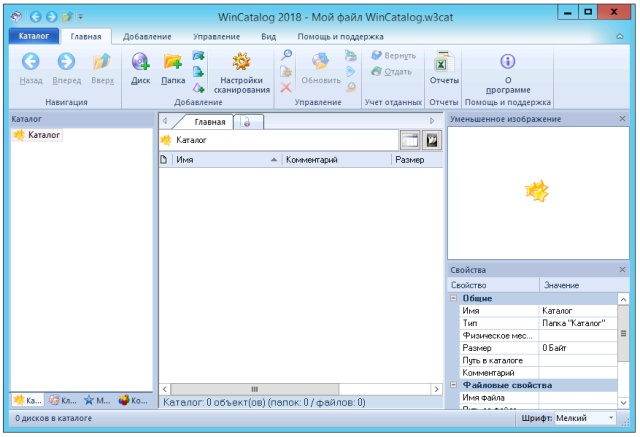This screenshot has height=437, width=640.
Task: Open the Каталог application menu tab
Action: click(x=34, y=36)
